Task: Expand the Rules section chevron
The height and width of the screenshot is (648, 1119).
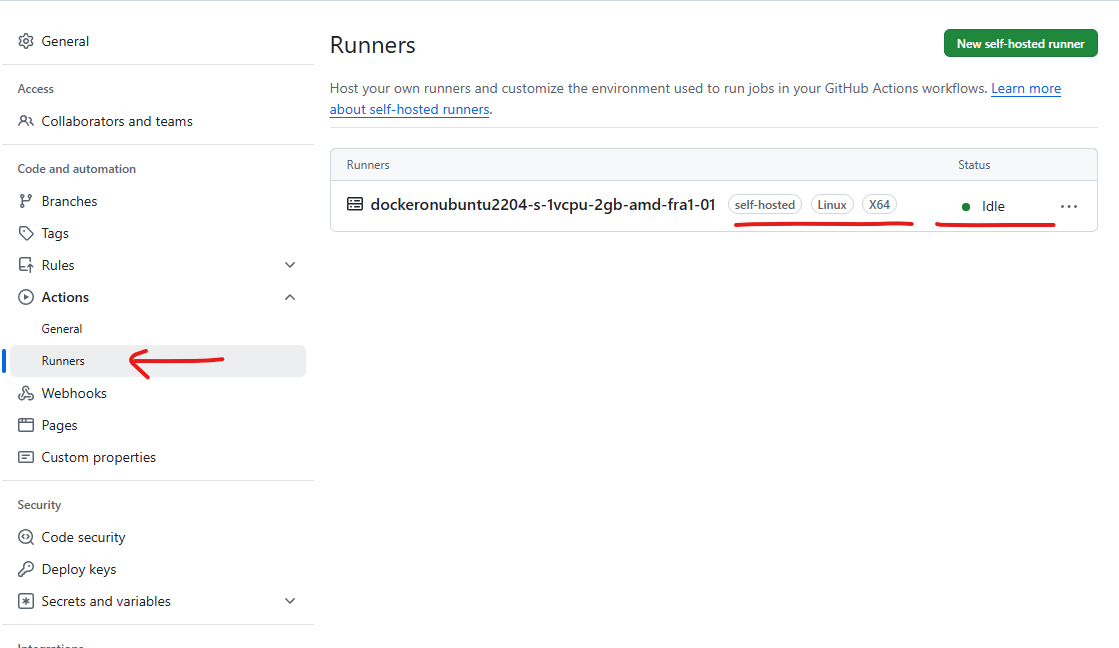Action: tap(290, 264)
